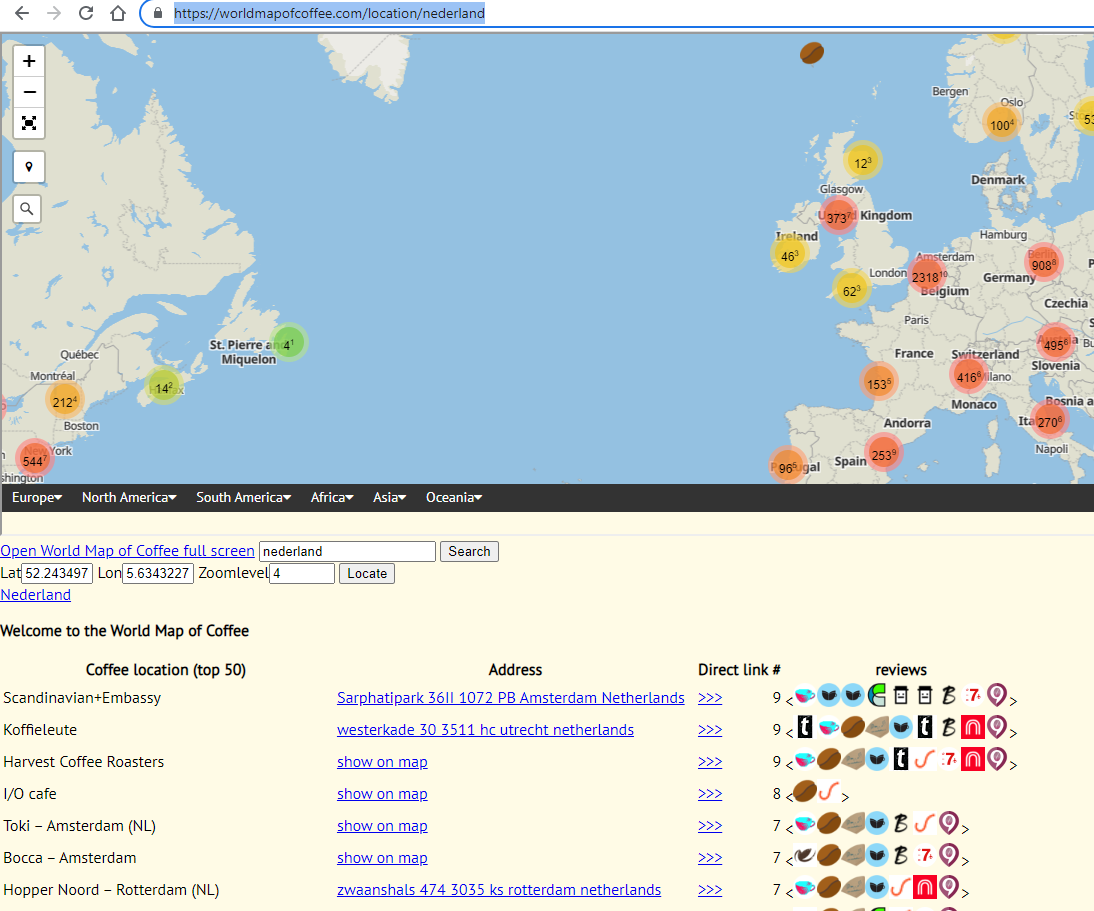Click the map zoom in plus button

point(29,61)
